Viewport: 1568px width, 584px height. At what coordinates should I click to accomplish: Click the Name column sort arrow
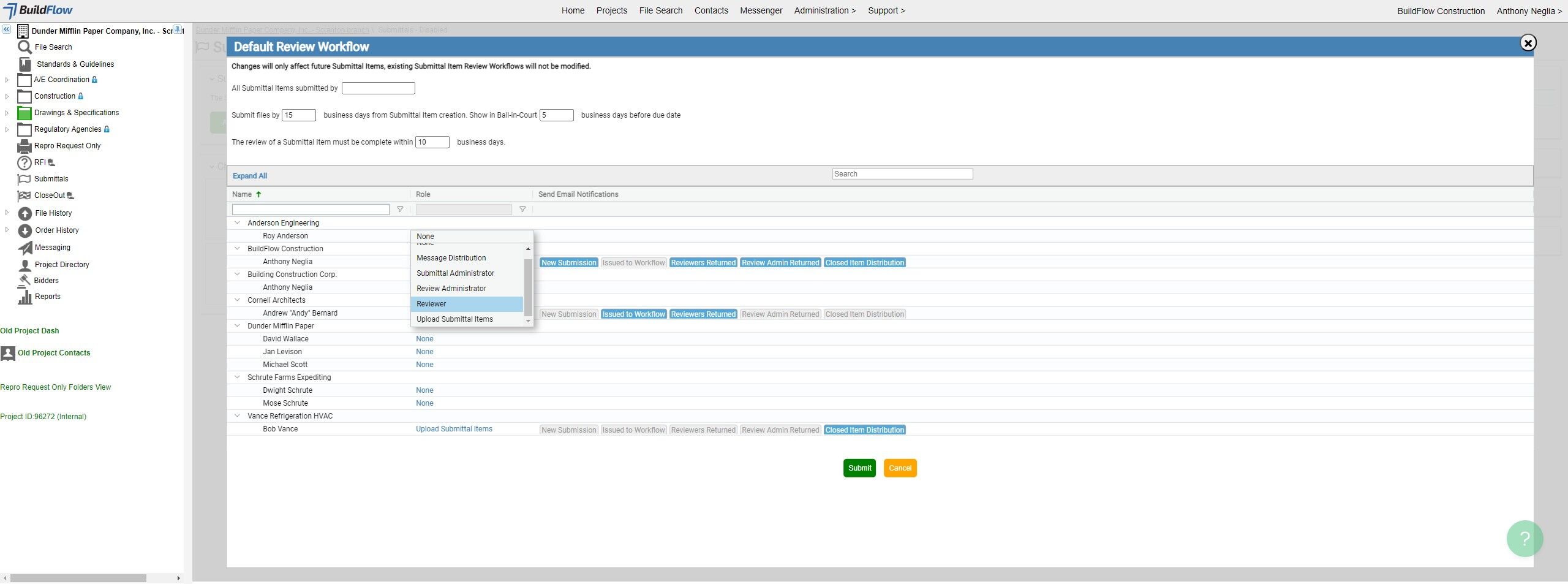point(258,194)
